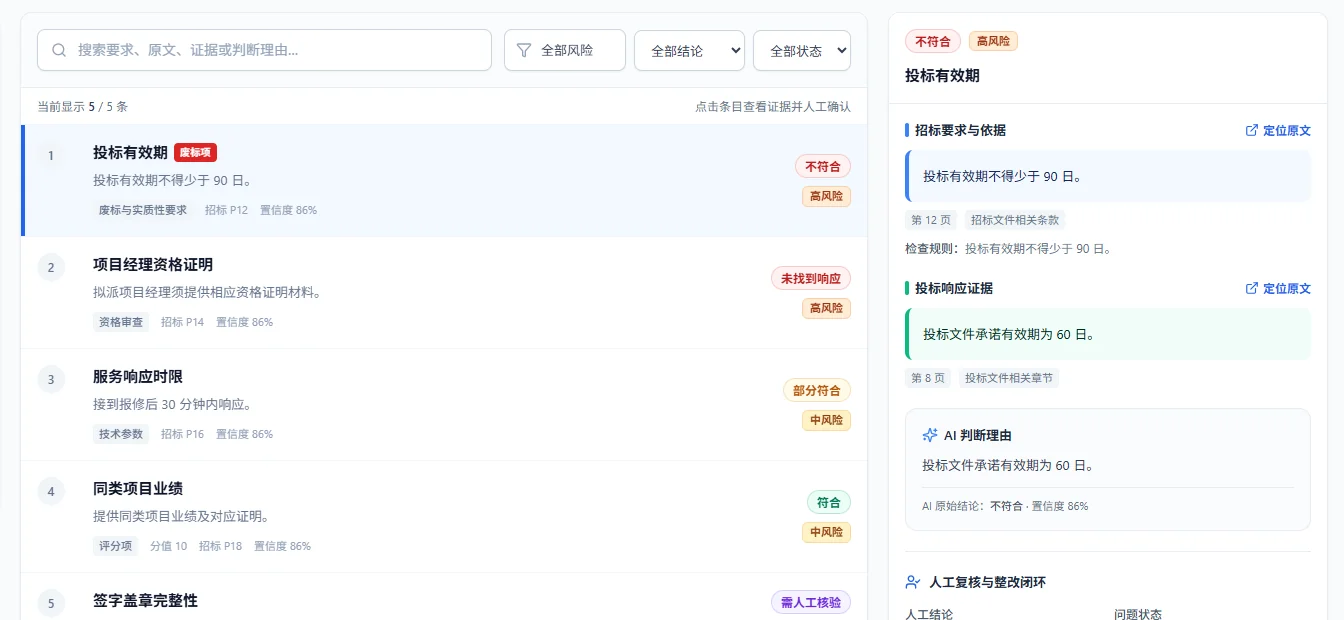Click external-link icon next to 招标要求与依据 定位原文

coord(1252,130)
